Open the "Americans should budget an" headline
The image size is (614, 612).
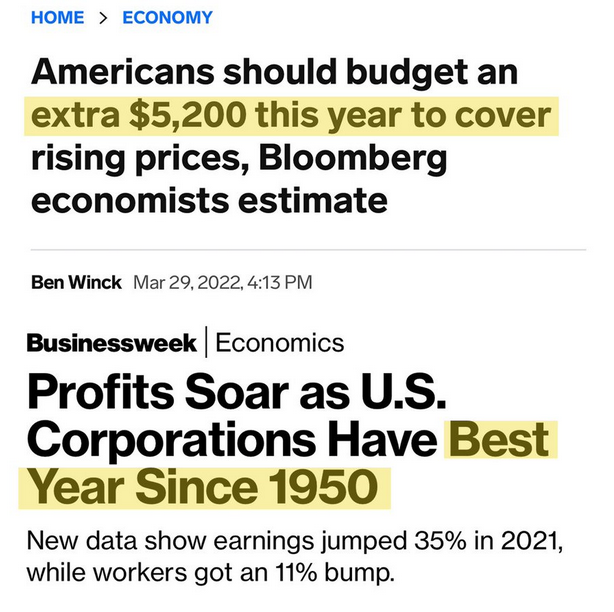[x=274, y=72]
